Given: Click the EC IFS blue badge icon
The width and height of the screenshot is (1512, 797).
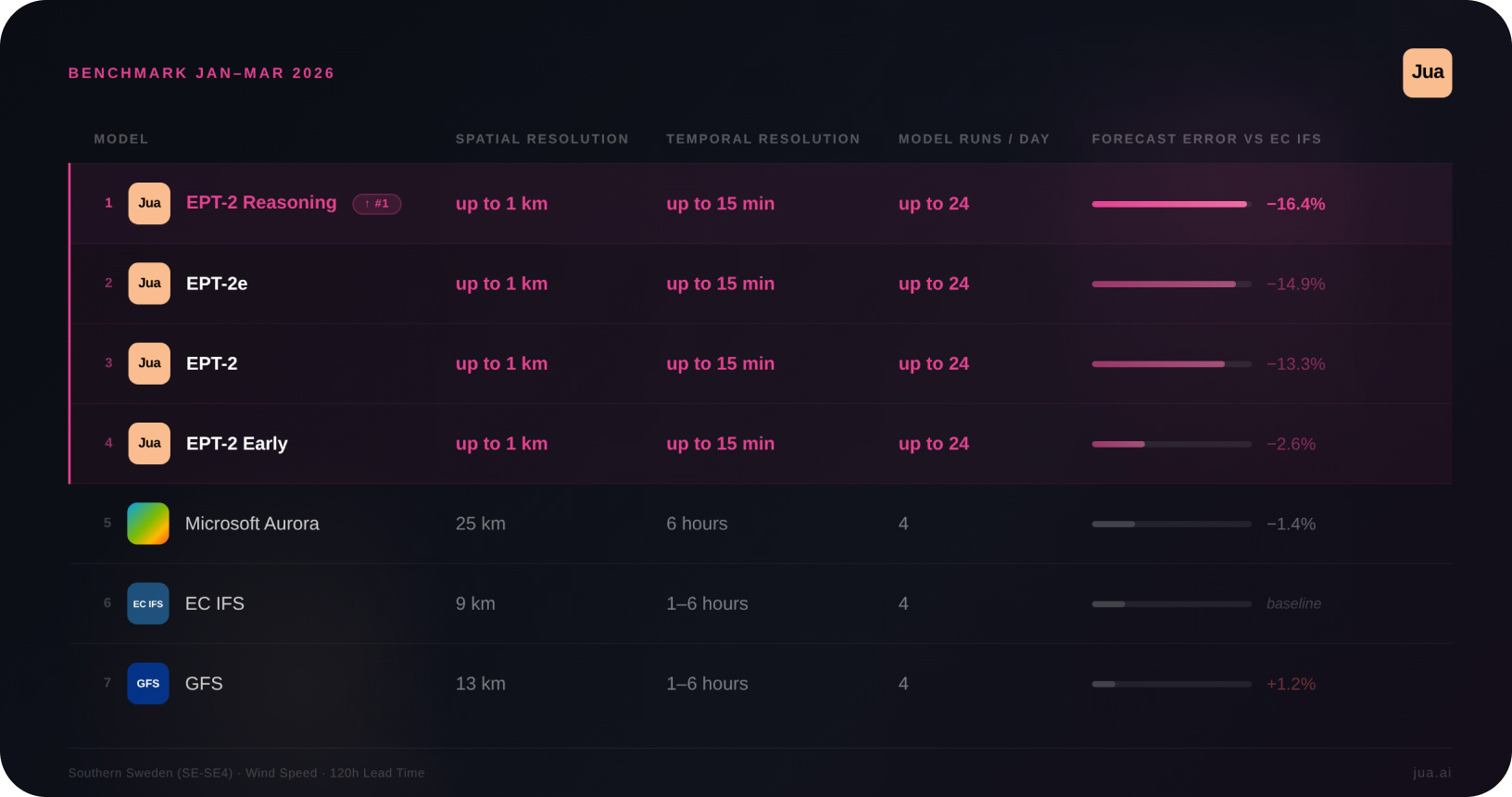Looking at the screenshot, I should (x=148, y=603).
